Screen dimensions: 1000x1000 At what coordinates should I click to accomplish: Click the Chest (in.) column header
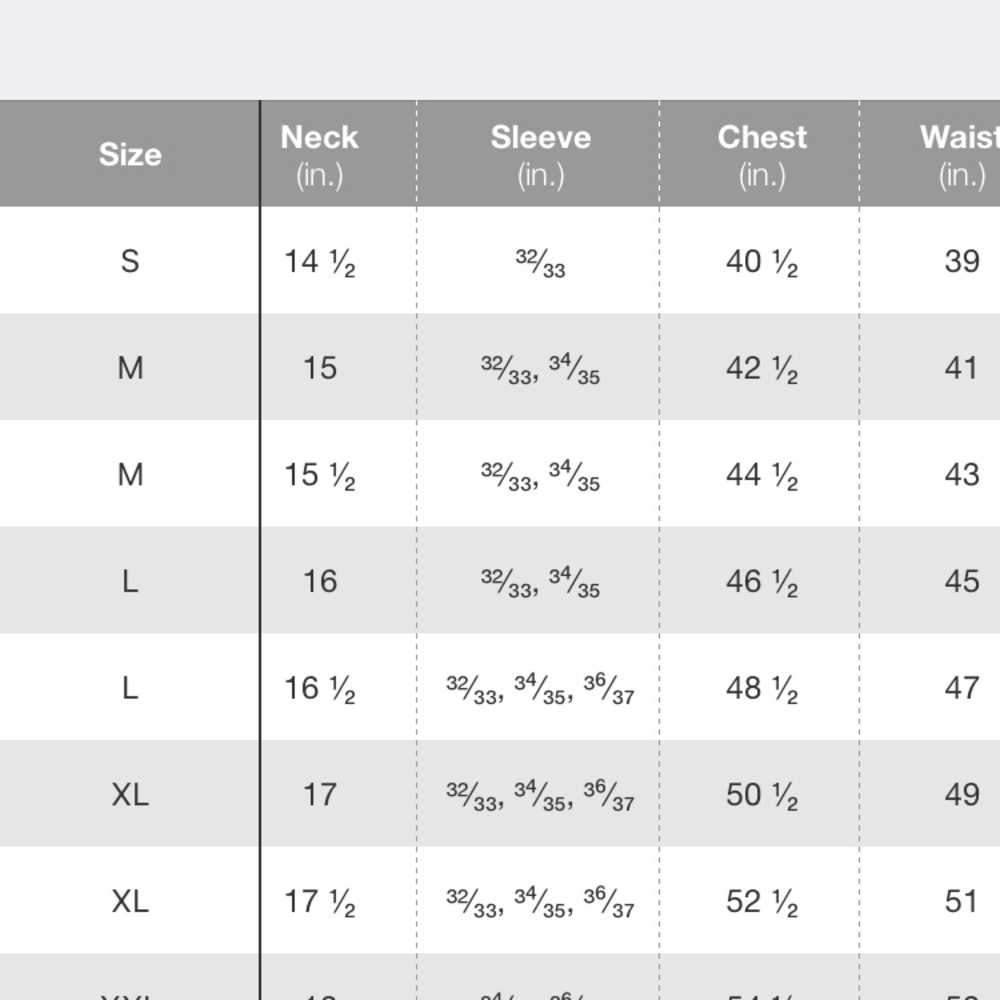click(x=762, y=154)
